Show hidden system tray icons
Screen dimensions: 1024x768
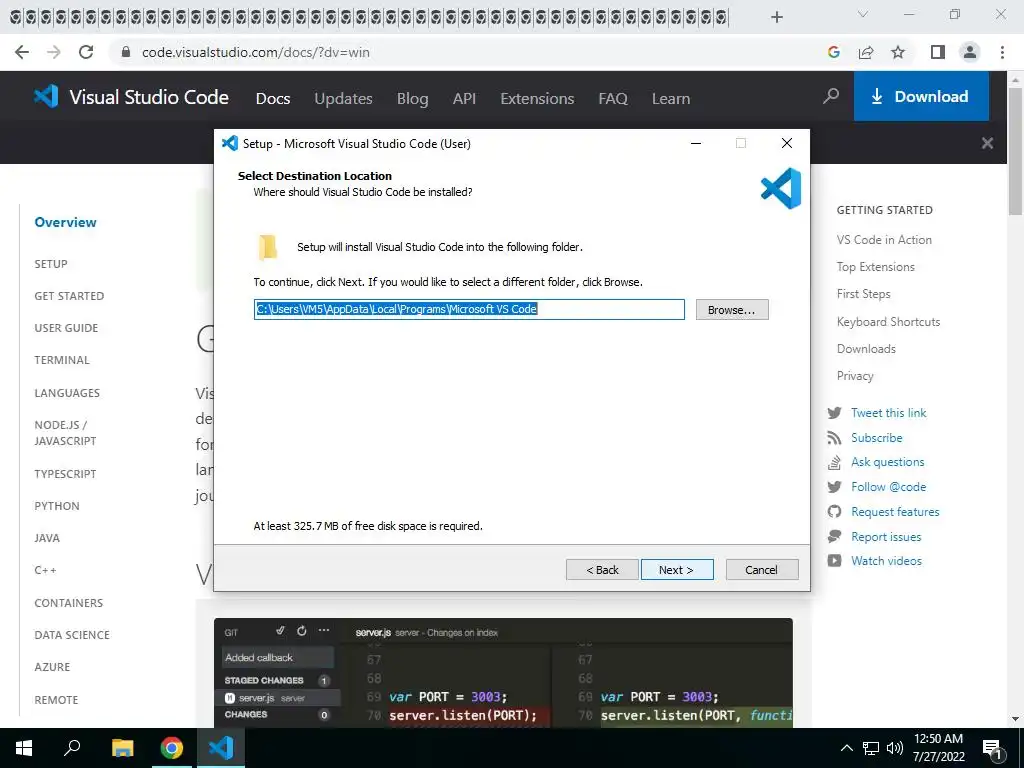[846, 748]
